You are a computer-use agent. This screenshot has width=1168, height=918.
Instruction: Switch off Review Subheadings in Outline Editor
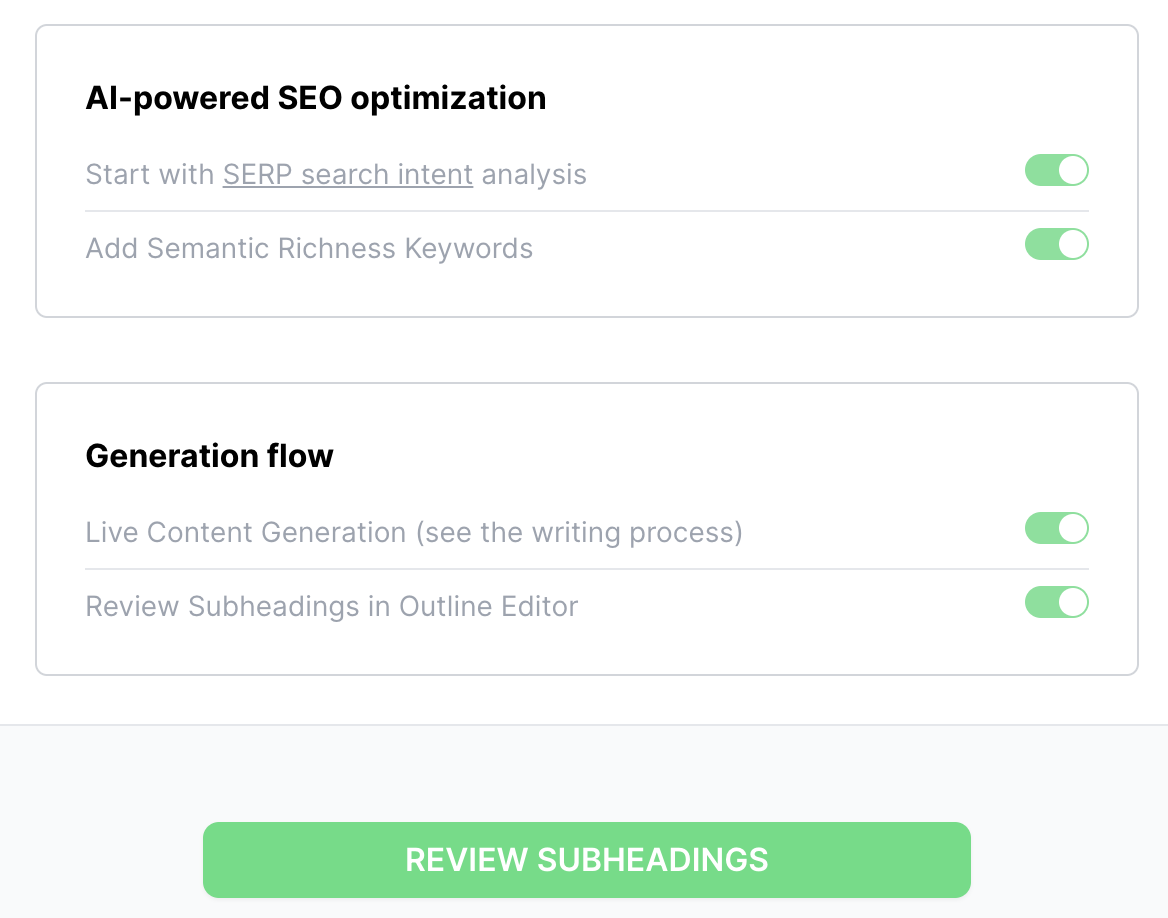pos(1056,602)
